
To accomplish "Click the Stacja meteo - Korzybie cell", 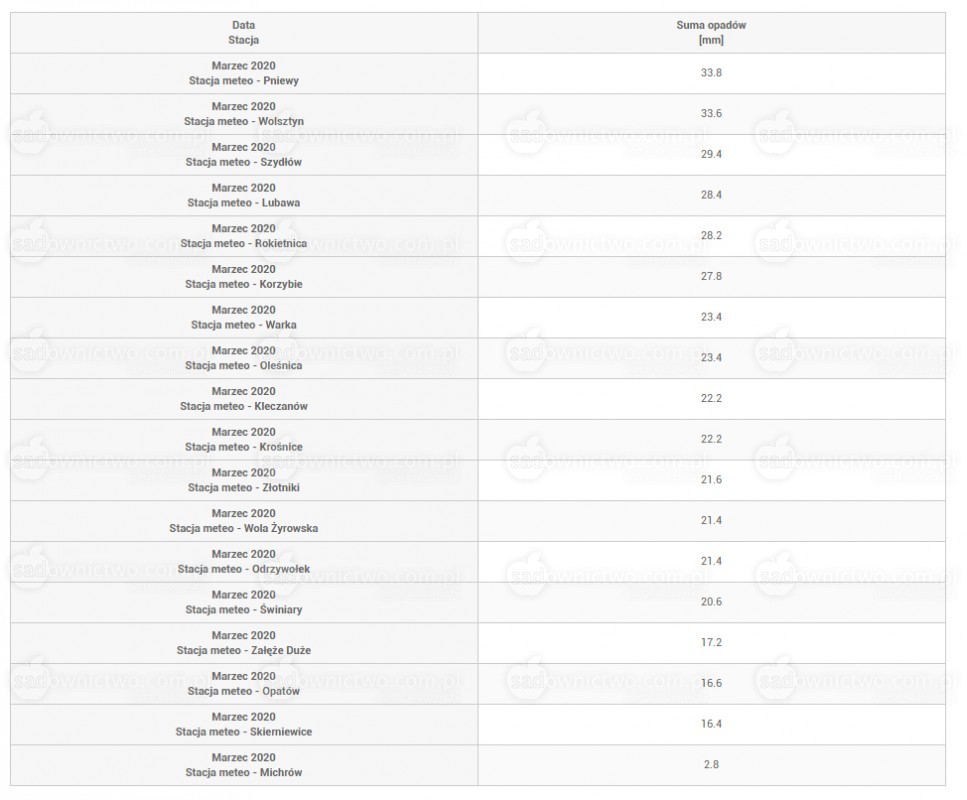I will point(244,277).
